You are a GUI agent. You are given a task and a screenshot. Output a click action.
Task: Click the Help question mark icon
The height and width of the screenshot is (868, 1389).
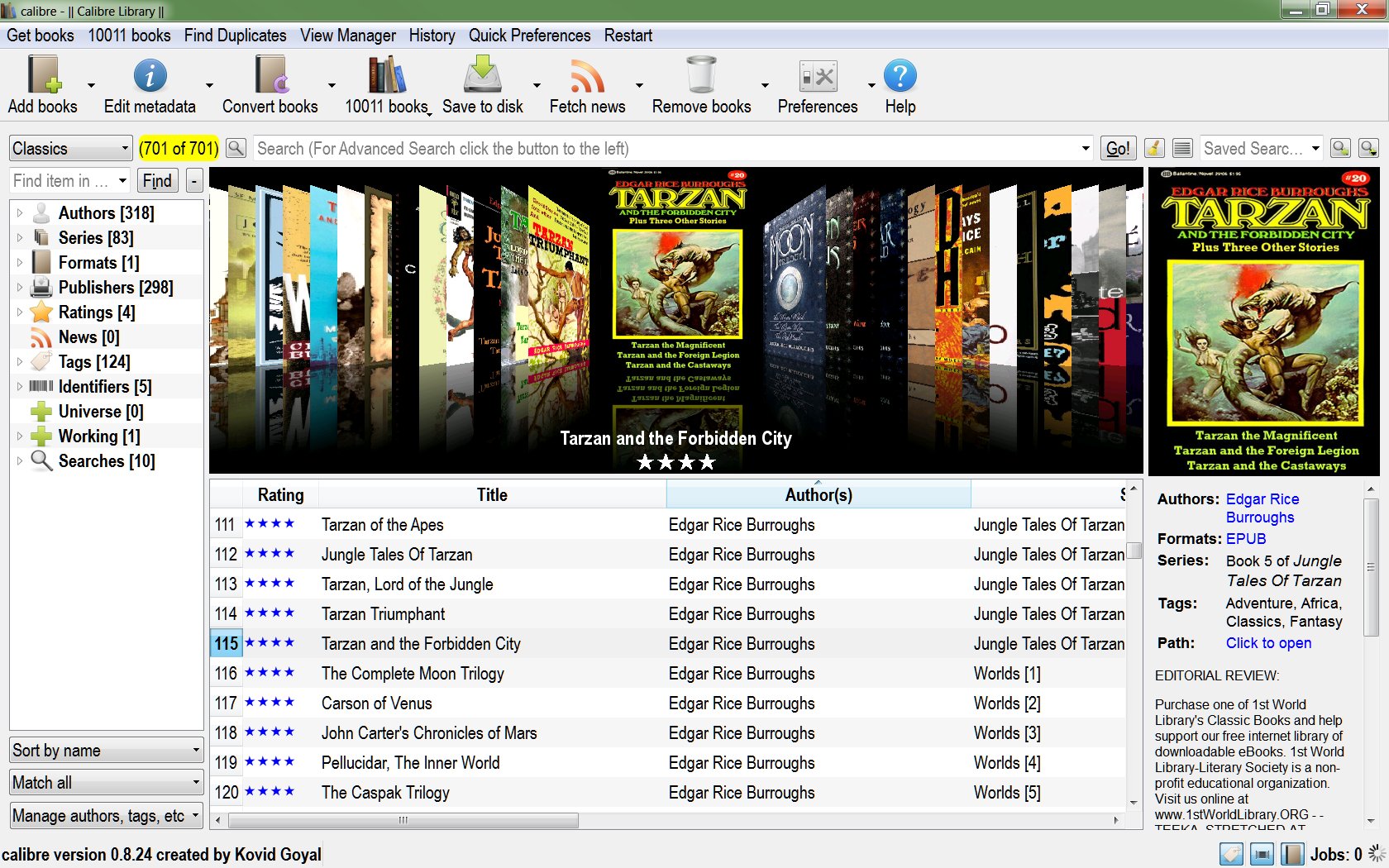pyautogui.click(x=900, y=76)
